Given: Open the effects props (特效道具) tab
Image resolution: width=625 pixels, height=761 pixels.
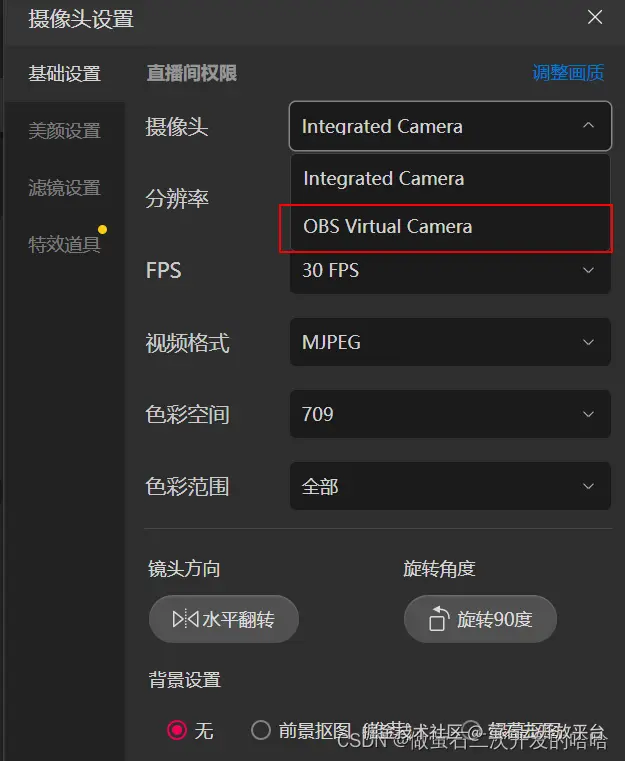Looking at the screenshot, I should [x=64, y=245].
